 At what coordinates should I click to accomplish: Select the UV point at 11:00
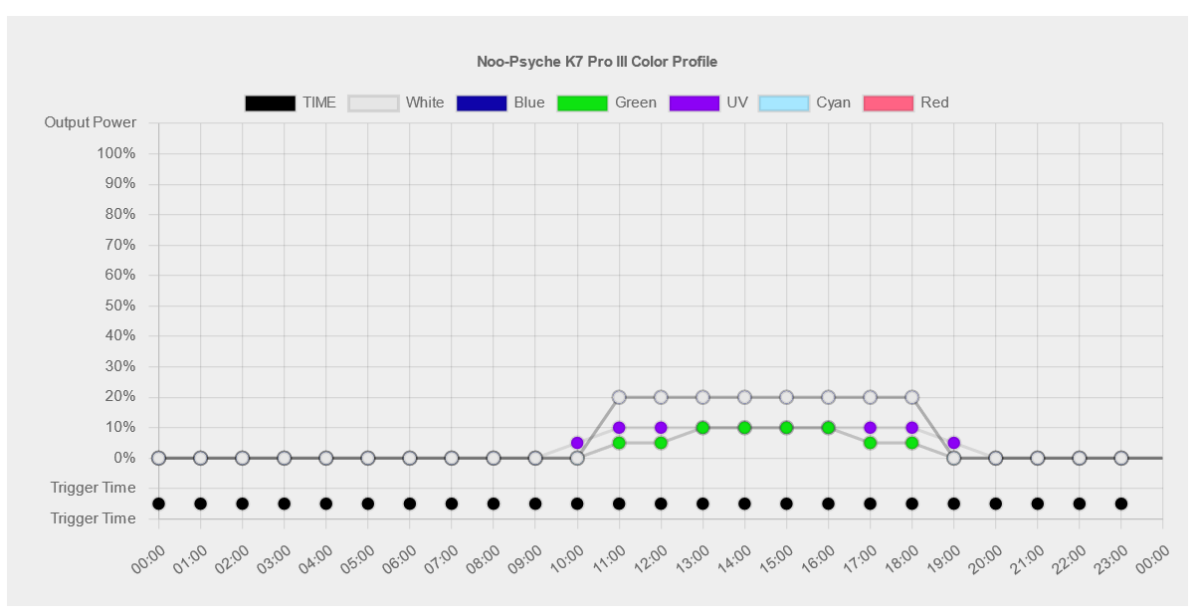point(619,428)
